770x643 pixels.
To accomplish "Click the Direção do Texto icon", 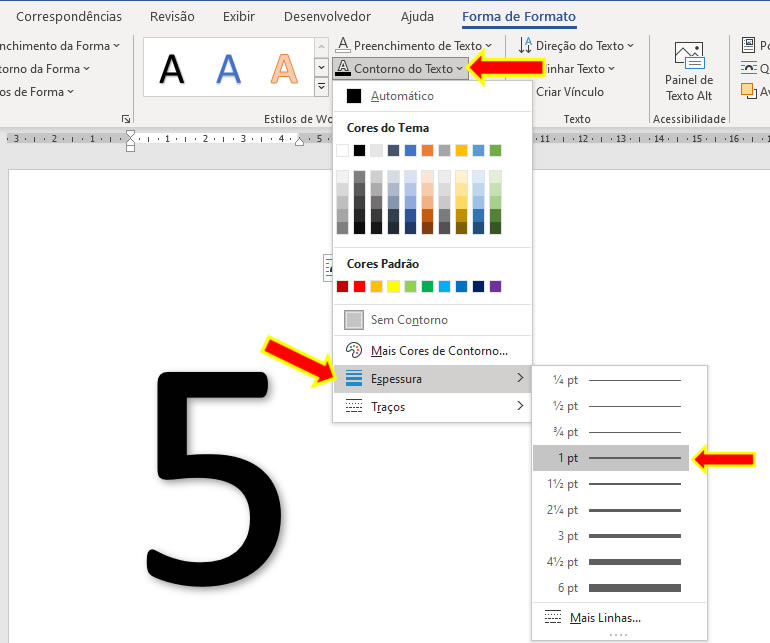I will click(x=525, y=45).
